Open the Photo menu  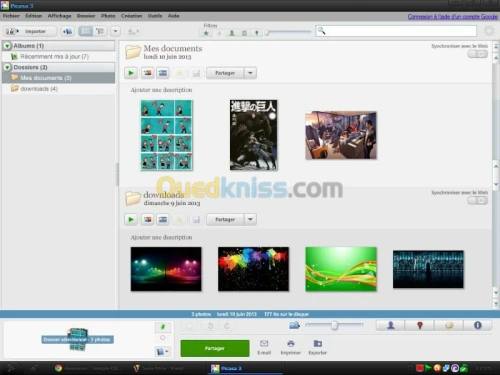point(108,16)
